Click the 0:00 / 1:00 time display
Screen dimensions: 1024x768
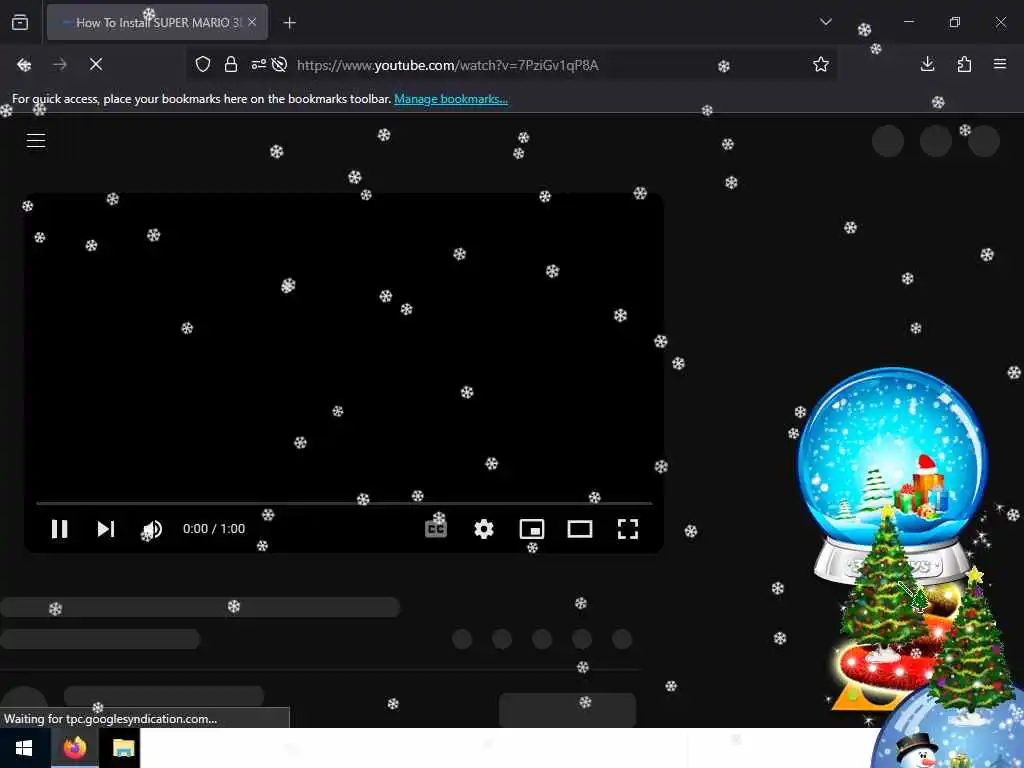click(214, 529)
